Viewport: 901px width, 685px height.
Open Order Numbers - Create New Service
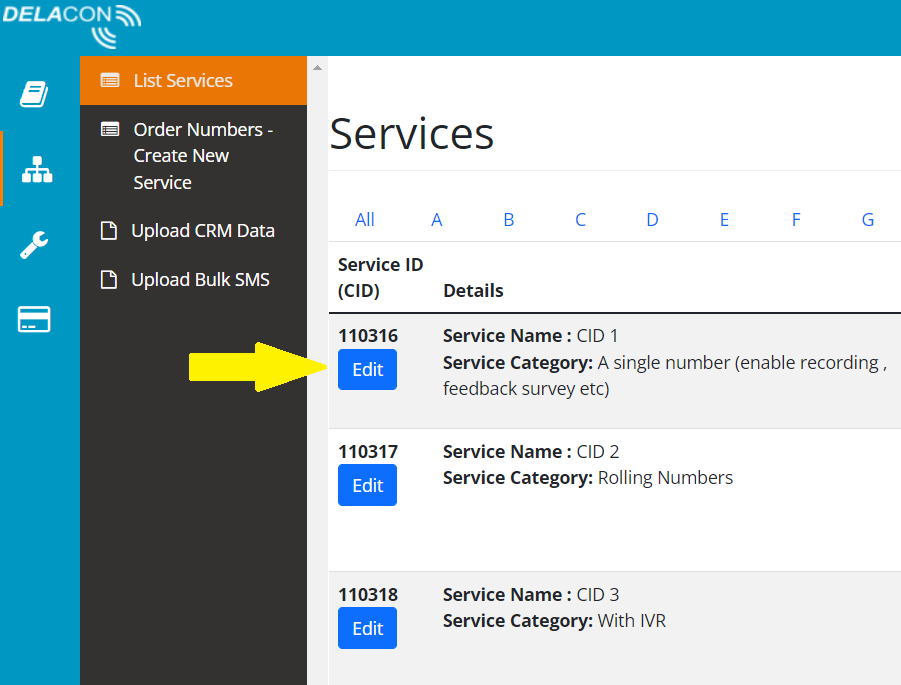tap(193, 156)
